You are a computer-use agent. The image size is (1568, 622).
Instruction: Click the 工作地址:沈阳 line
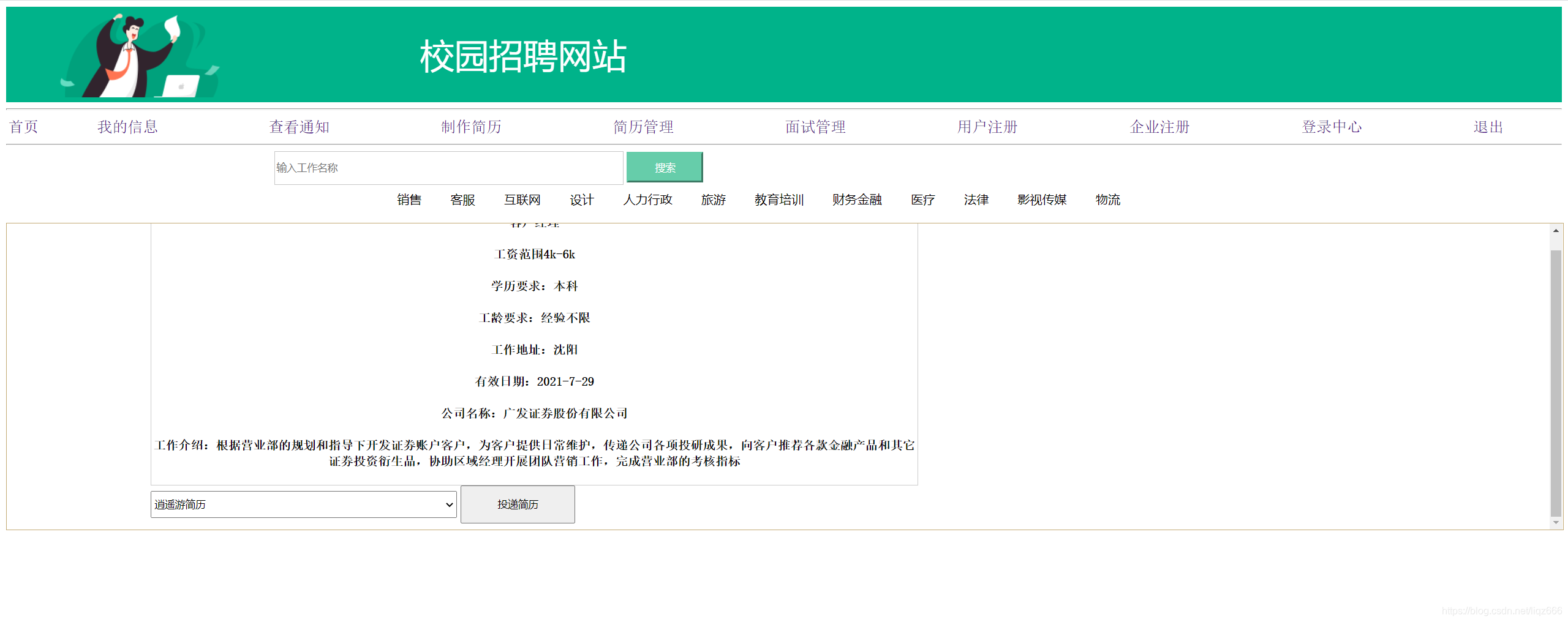(x=535, y=350)
